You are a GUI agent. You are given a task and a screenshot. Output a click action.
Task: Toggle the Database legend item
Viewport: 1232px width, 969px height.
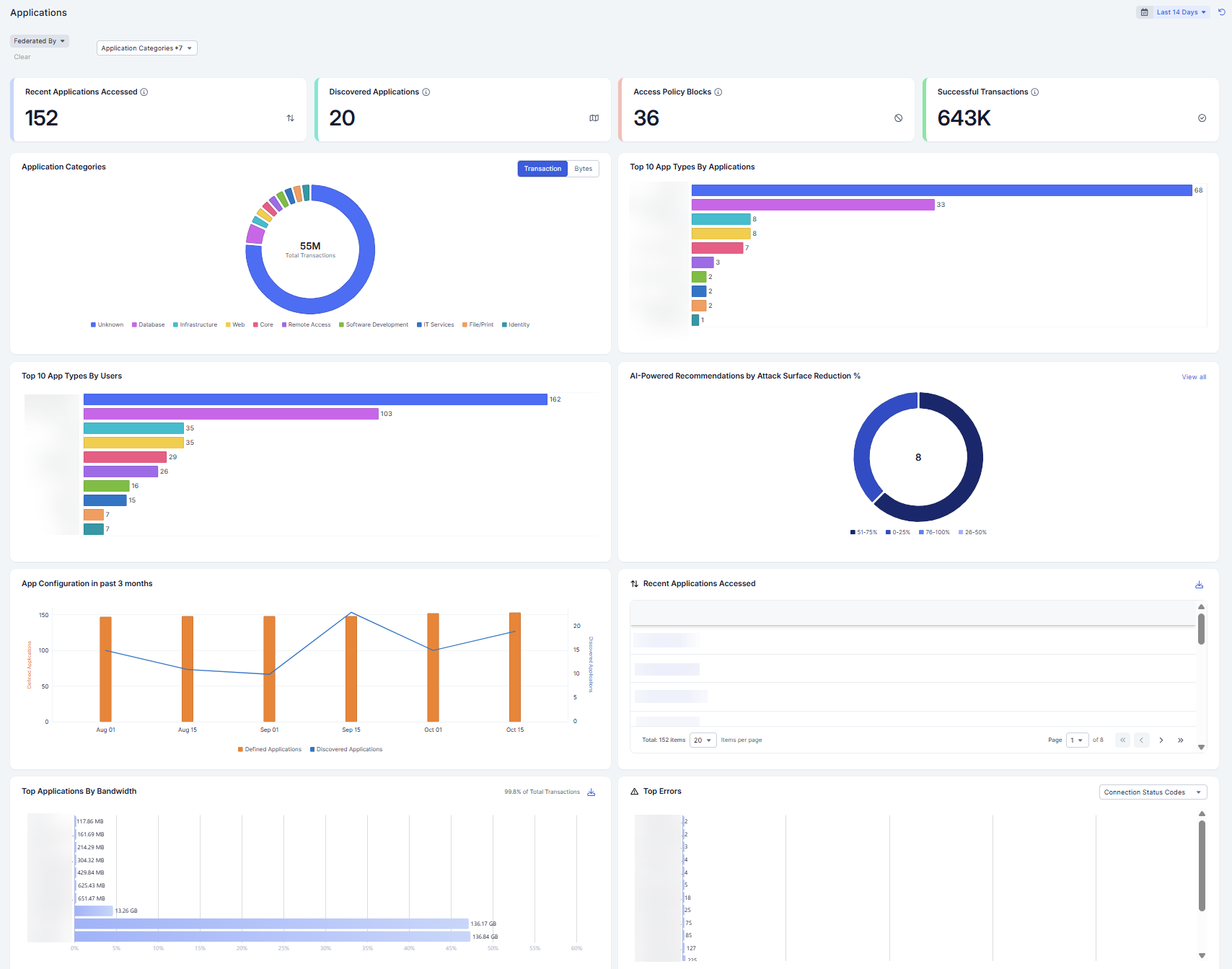(x=149, y=325)
